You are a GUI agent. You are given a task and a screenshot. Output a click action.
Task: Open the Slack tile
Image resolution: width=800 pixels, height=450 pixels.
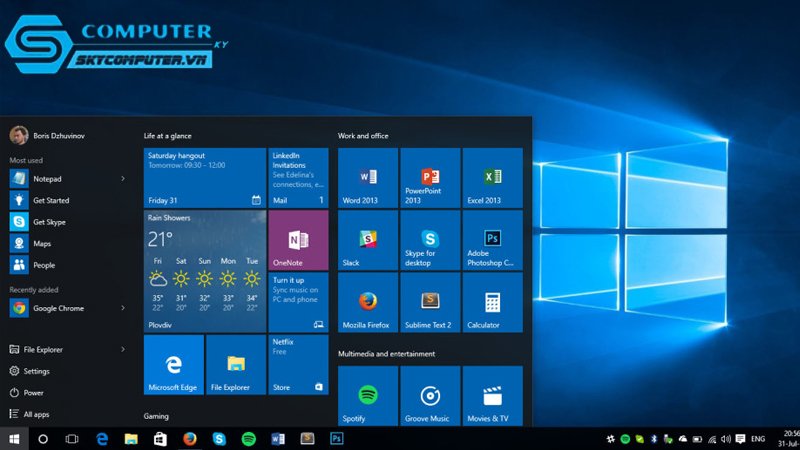click(x=368, y=240)
